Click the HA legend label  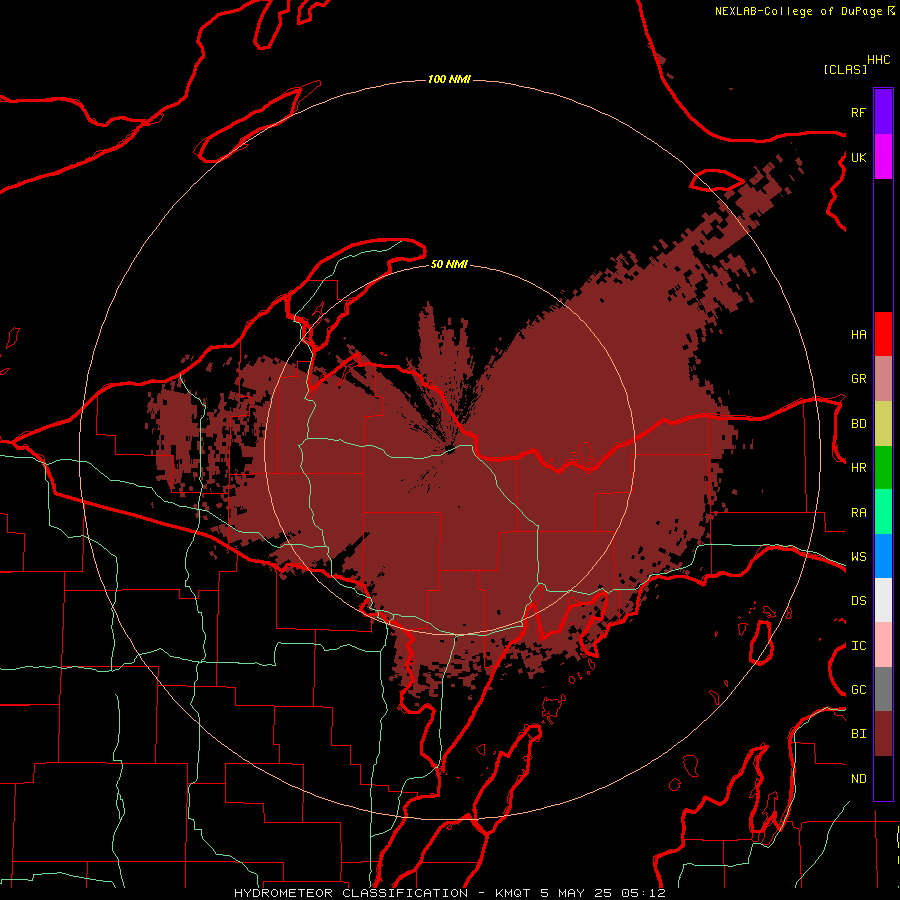859,334
